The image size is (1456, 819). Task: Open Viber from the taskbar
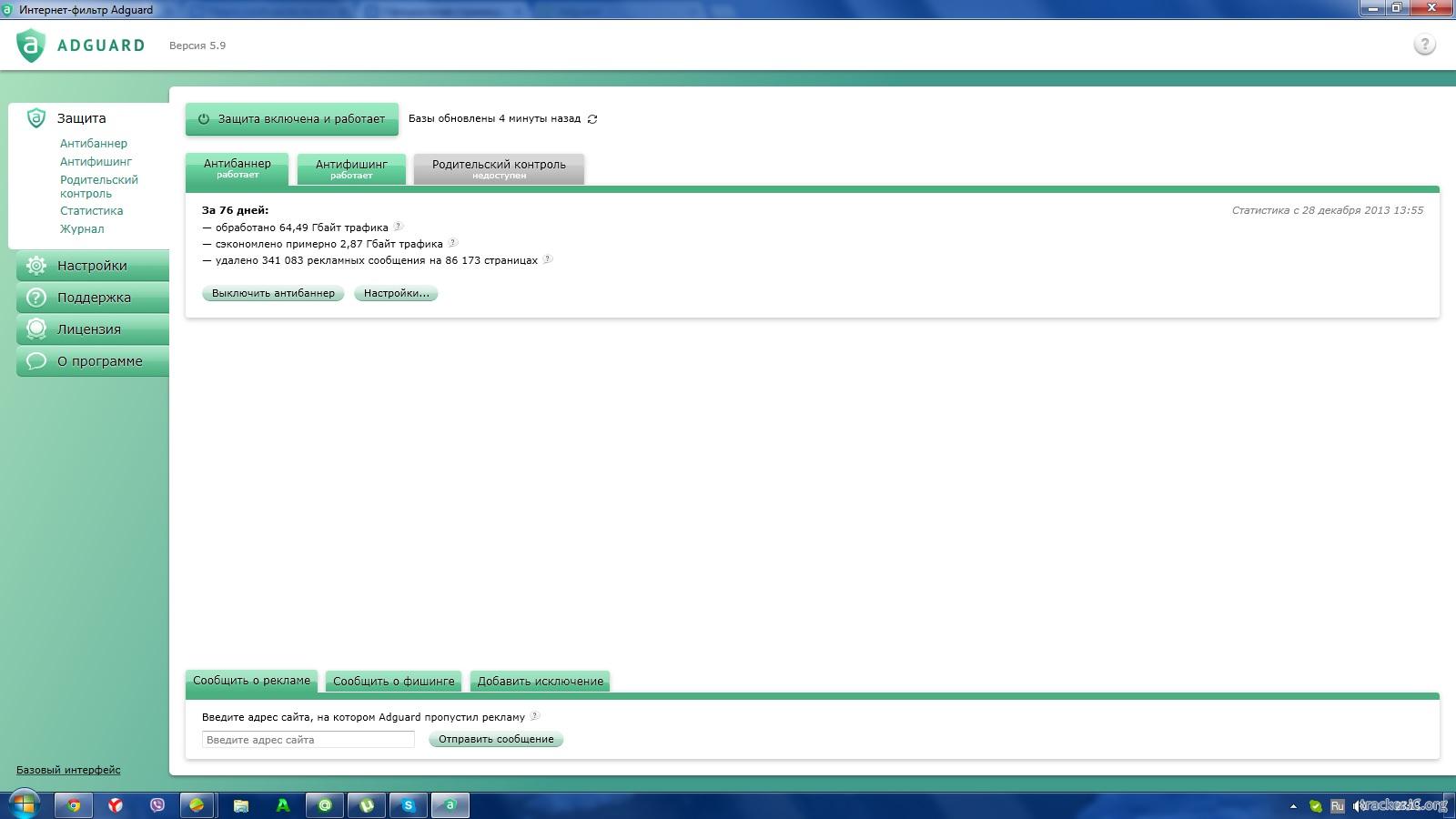[x=157, y=805]
